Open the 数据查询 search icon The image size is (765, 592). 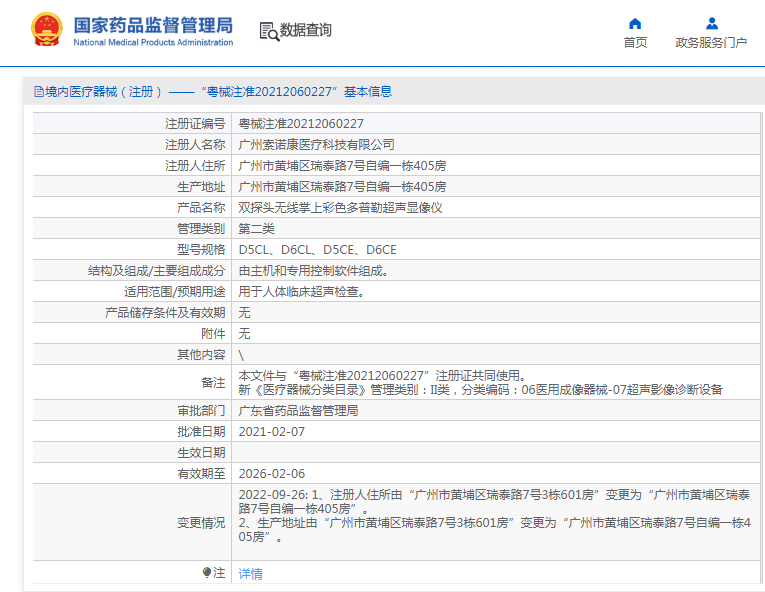point(269,31)
